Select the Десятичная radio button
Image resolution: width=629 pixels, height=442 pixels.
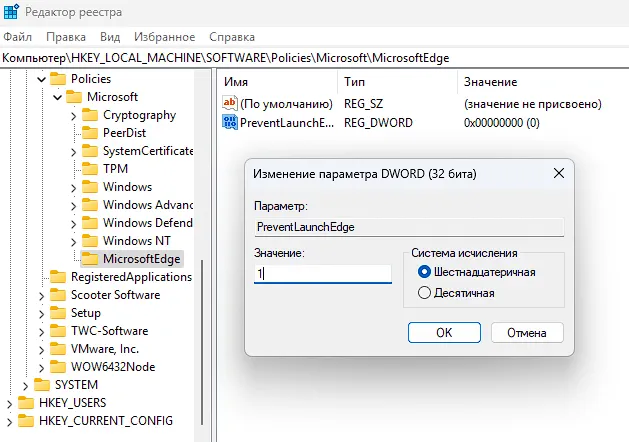(424, 293)
